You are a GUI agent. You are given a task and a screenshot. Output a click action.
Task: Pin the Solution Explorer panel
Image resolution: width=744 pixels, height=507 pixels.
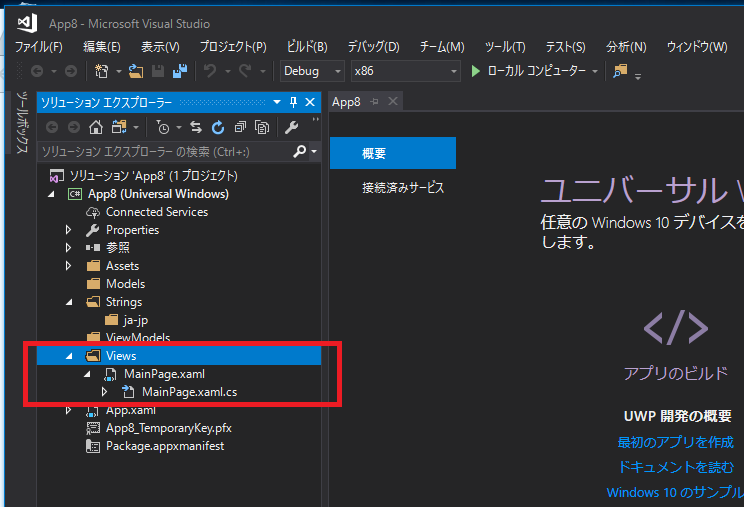tap(293, 102)
